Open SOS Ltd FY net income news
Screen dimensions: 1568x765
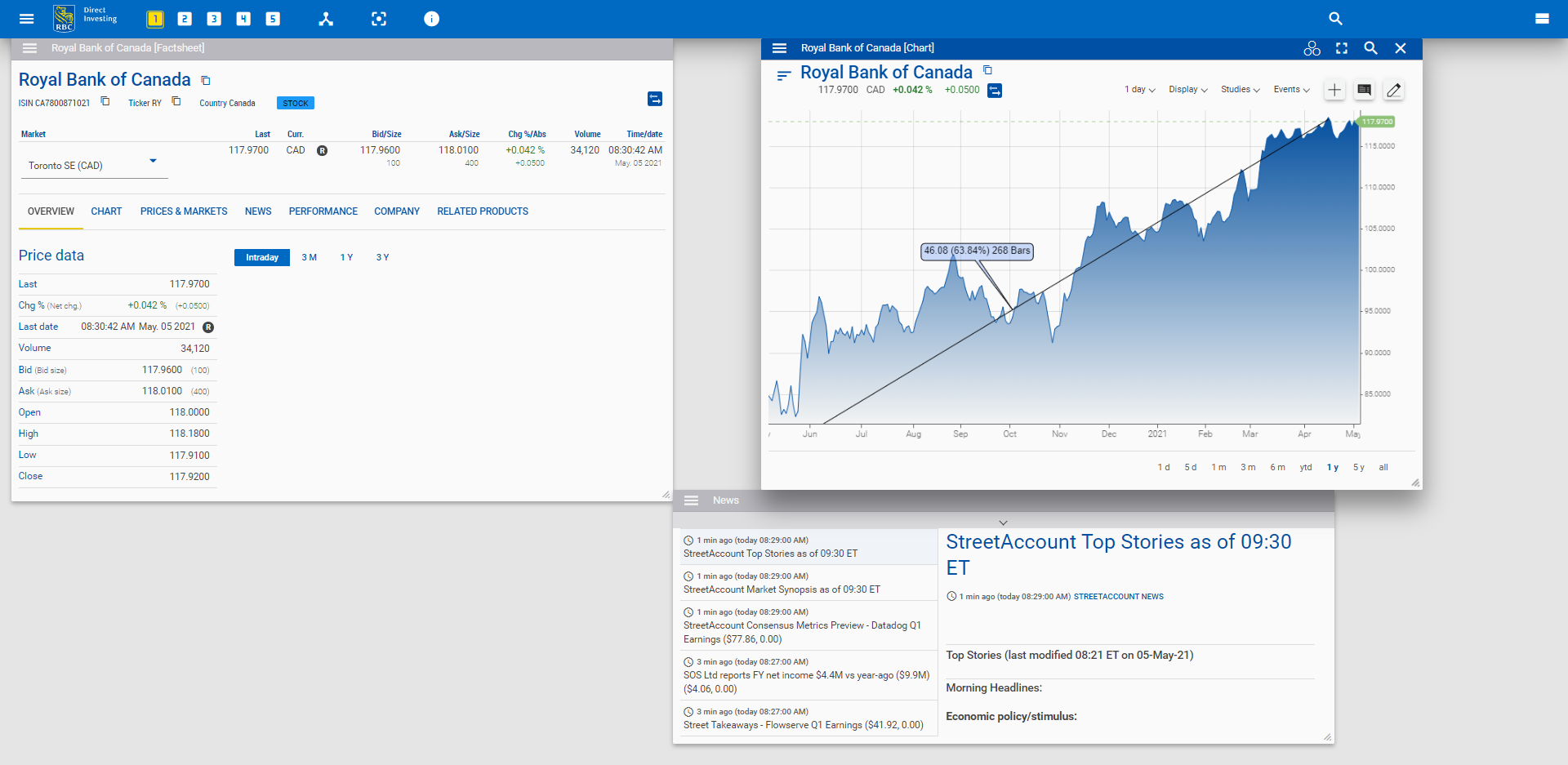click(x=808, y=675)
